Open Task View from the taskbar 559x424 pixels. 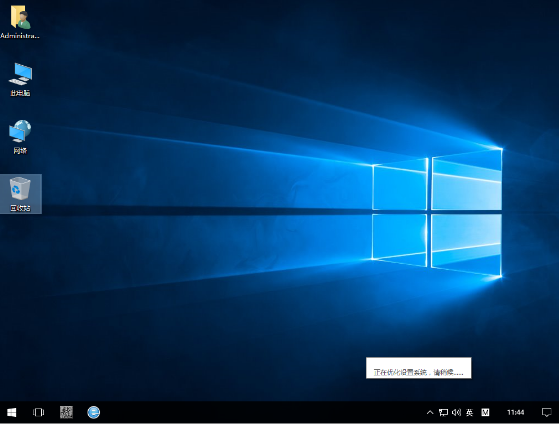coord(38,413)
